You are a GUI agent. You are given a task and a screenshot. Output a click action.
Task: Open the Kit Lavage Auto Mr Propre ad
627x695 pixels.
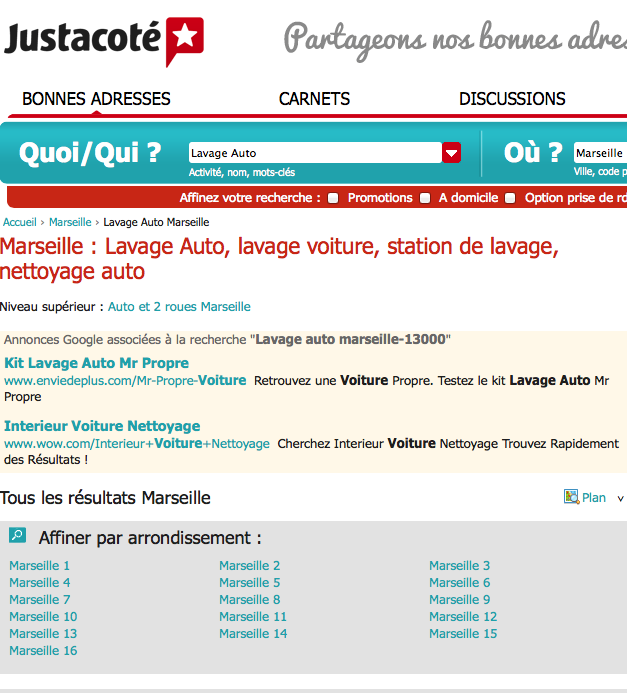pyautogui.click(x=96, y=363)
